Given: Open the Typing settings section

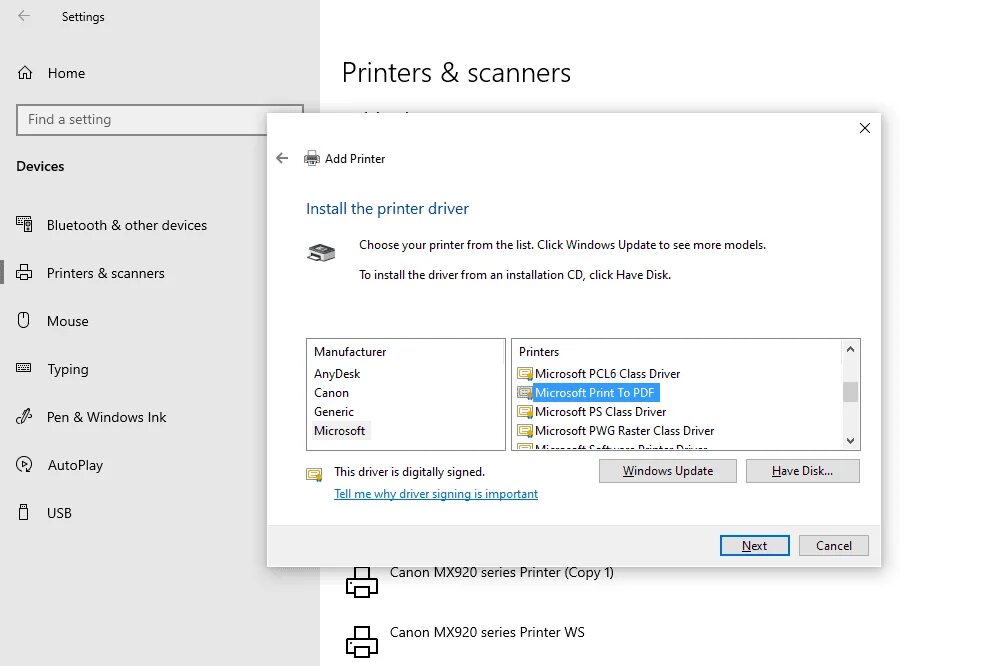Looking at the screenshot, I should click(x=68, y=370).
